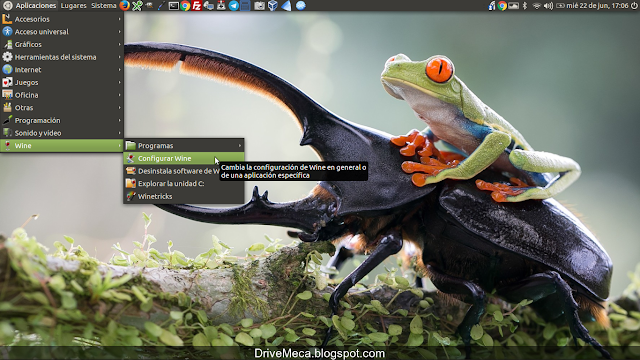Launch Google Chrome from the panel launchers
This screenshot has width=640, height=360.
click(x=185, y=6)
